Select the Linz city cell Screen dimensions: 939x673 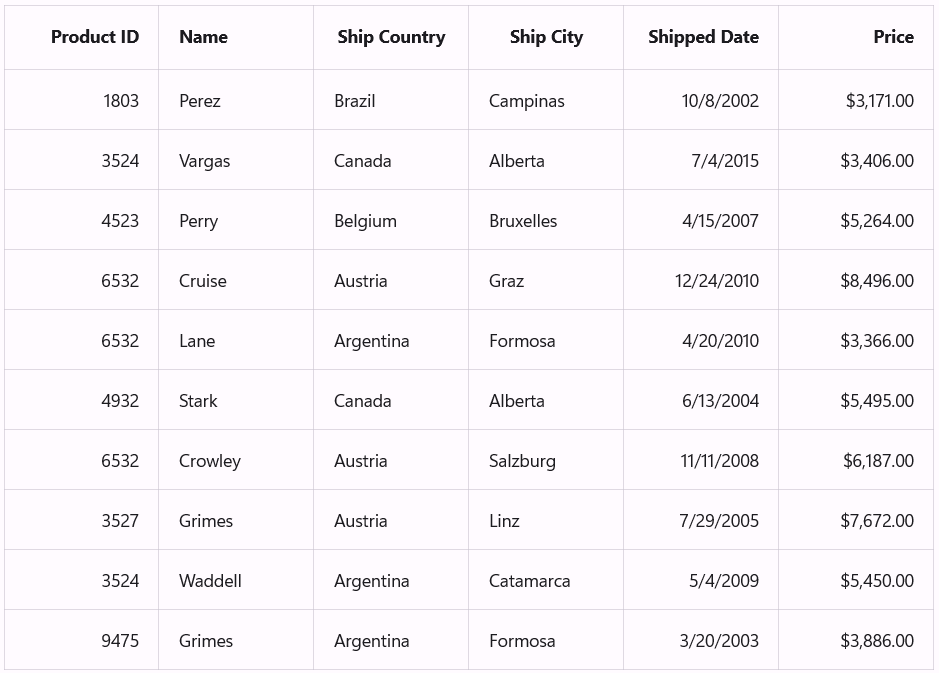504,521
